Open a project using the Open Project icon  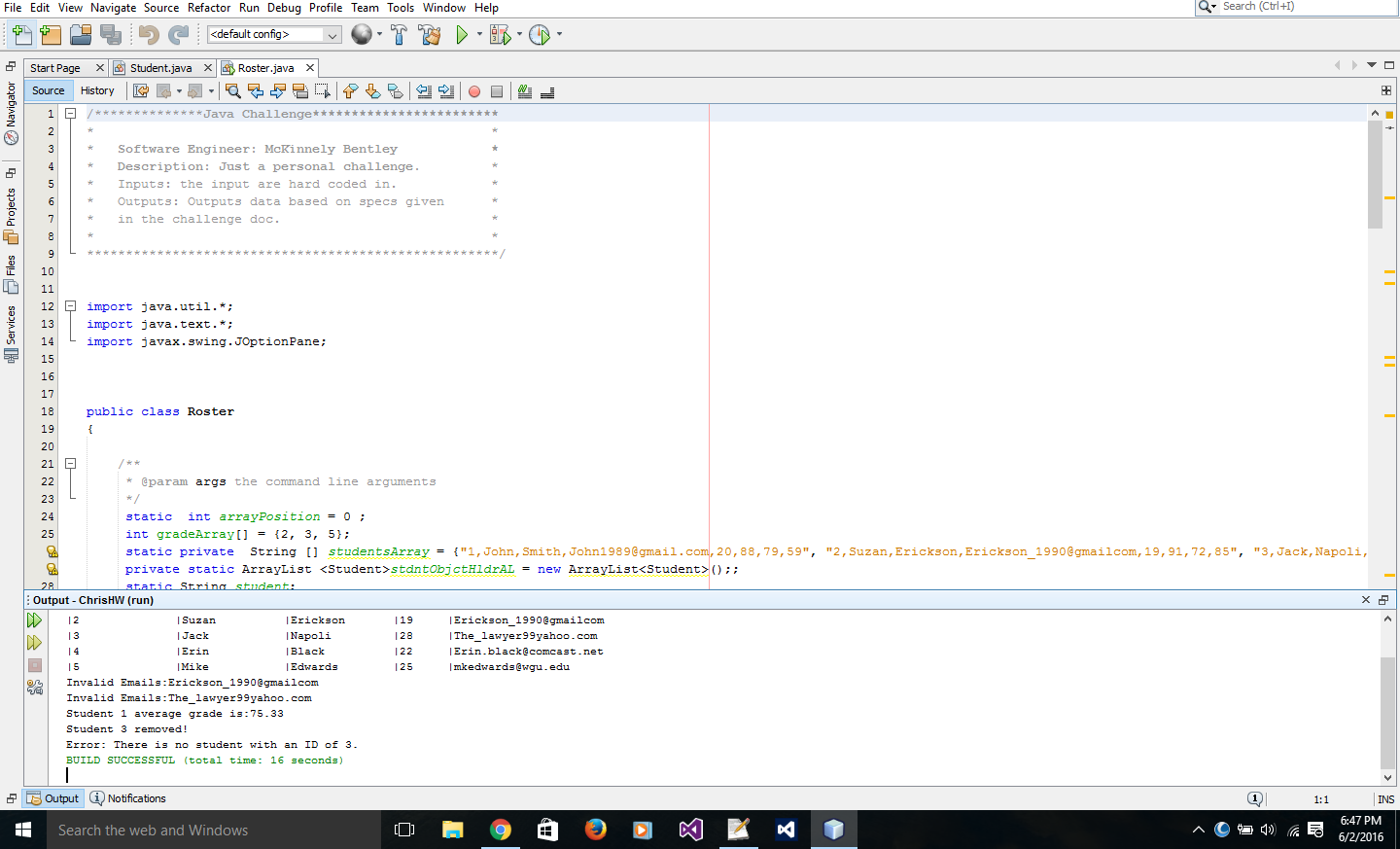tap(81, 35)
